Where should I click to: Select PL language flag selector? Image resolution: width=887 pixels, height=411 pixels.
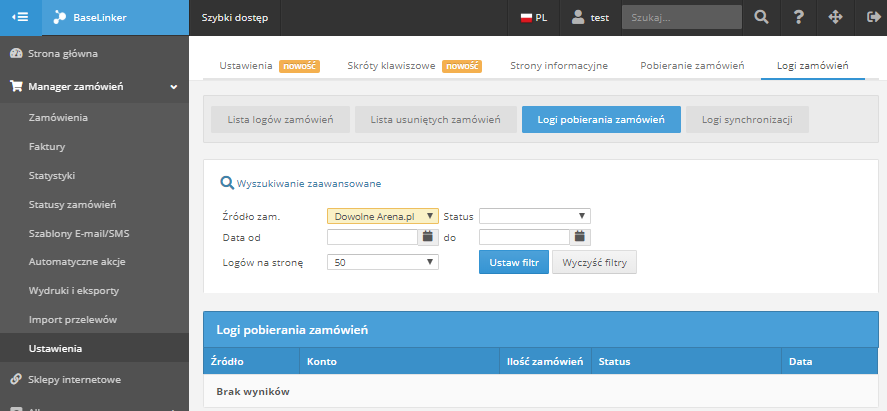coord(533,17)
